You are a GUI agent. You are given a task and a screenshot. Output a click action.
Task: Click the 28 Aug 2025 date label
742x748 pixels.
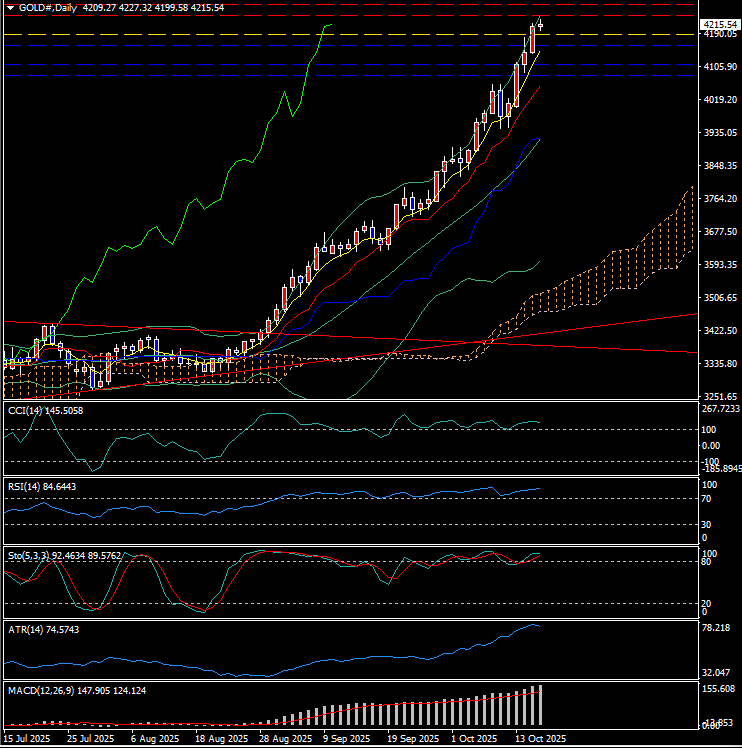282,738
